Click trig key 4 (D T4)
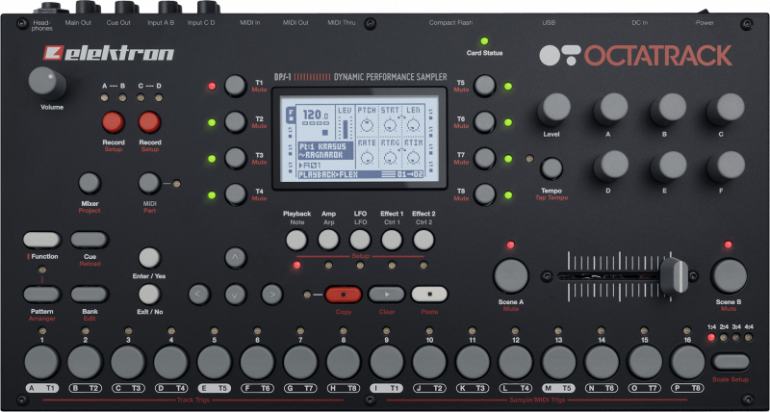This screenshot has height=412, width=770. 171,362
